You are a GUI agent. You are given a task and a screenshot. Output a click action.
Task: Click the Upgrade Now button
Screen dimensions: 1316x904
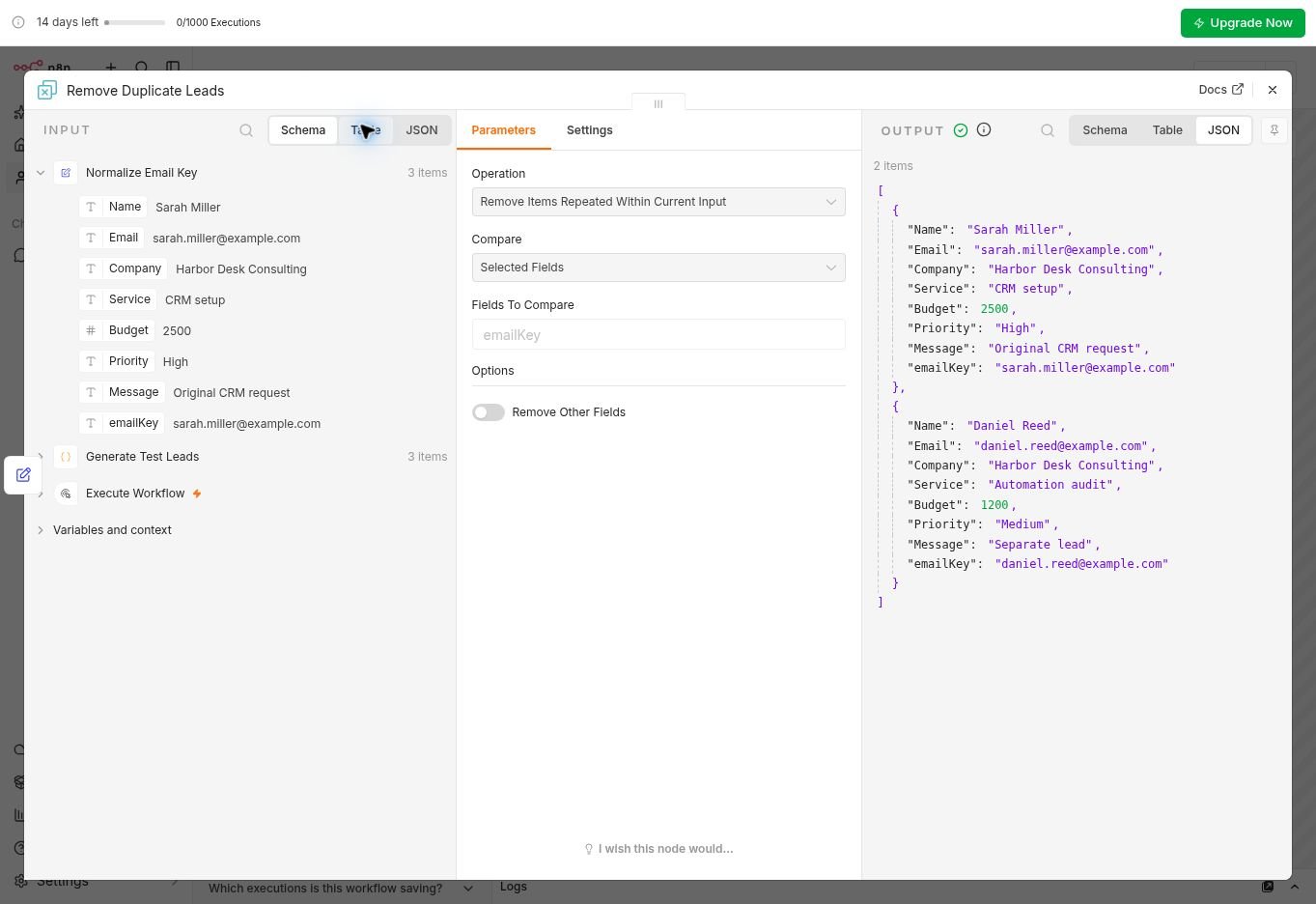pos(1243,23)
